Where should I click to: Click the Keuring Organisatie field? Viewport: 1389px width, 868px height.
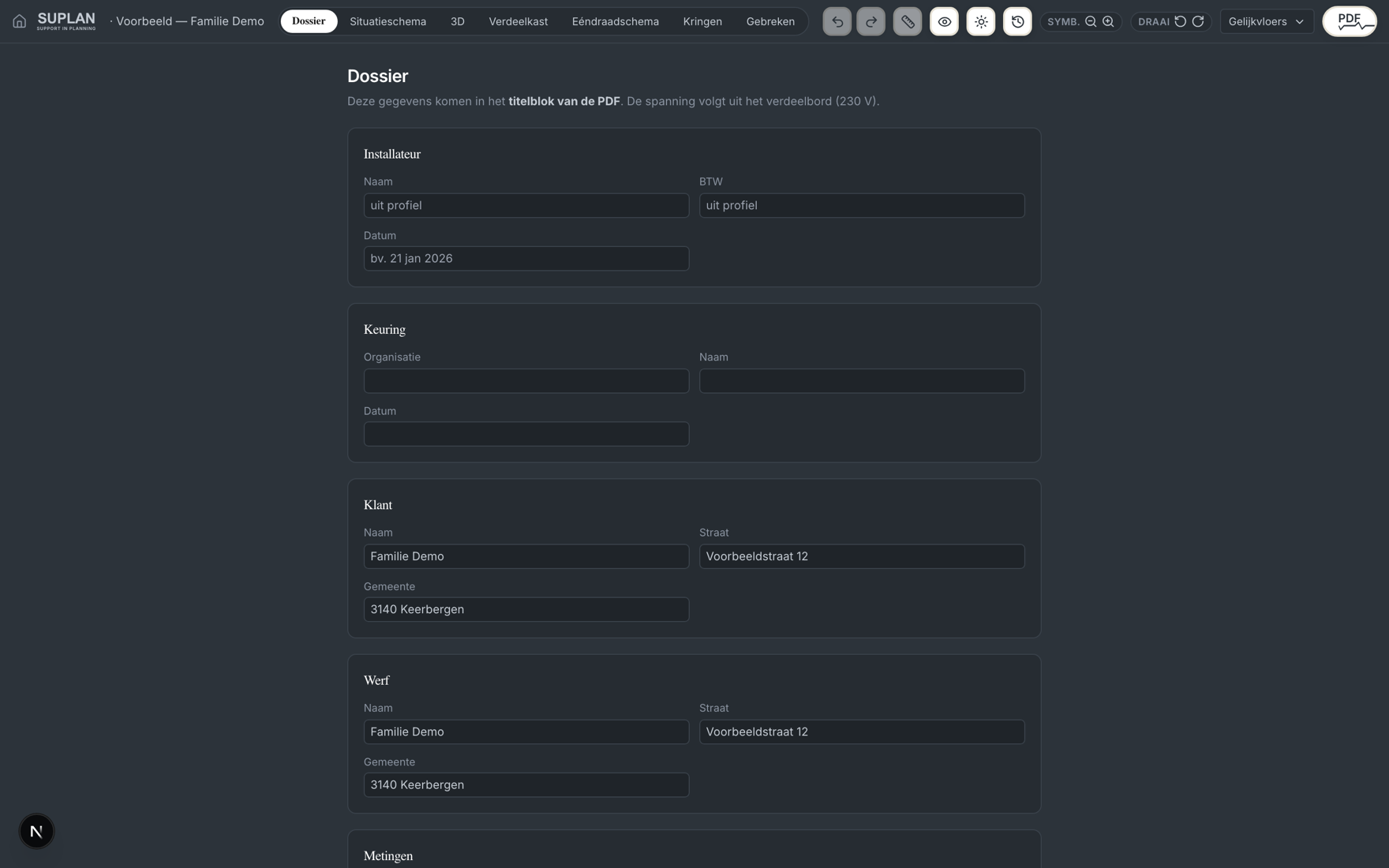(x=526, y=380)
